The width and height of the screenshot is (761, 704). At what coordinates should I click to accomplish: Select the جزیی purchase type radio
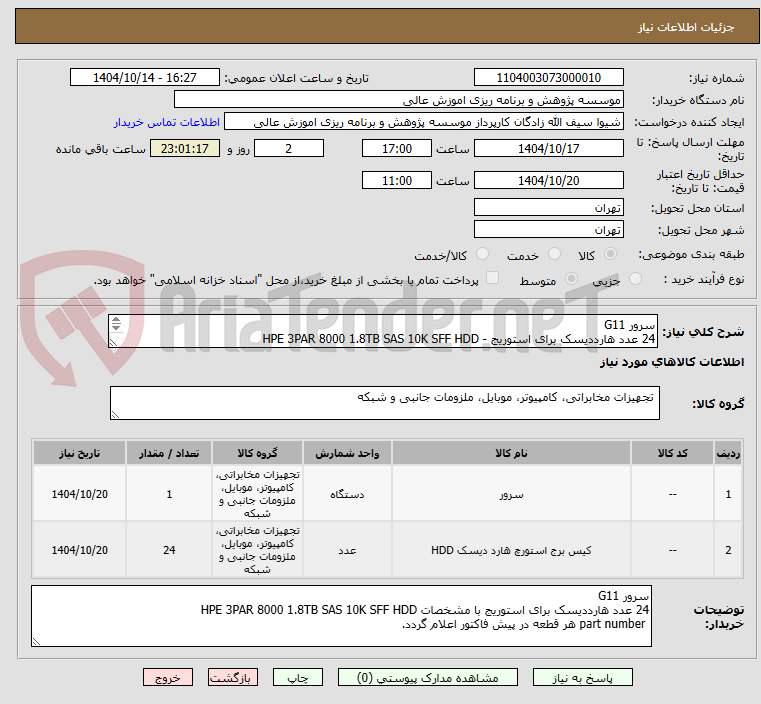[x=635, y=278]
